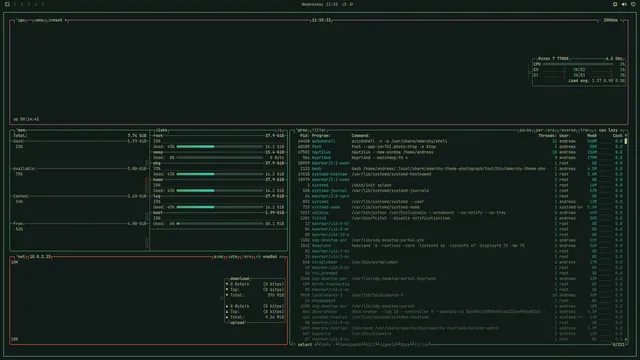The height and width of the screenshot is (360, 640).
Task: Click the launcher icon in the top bar
Action: pyautogui.click(x=7, y=4)
